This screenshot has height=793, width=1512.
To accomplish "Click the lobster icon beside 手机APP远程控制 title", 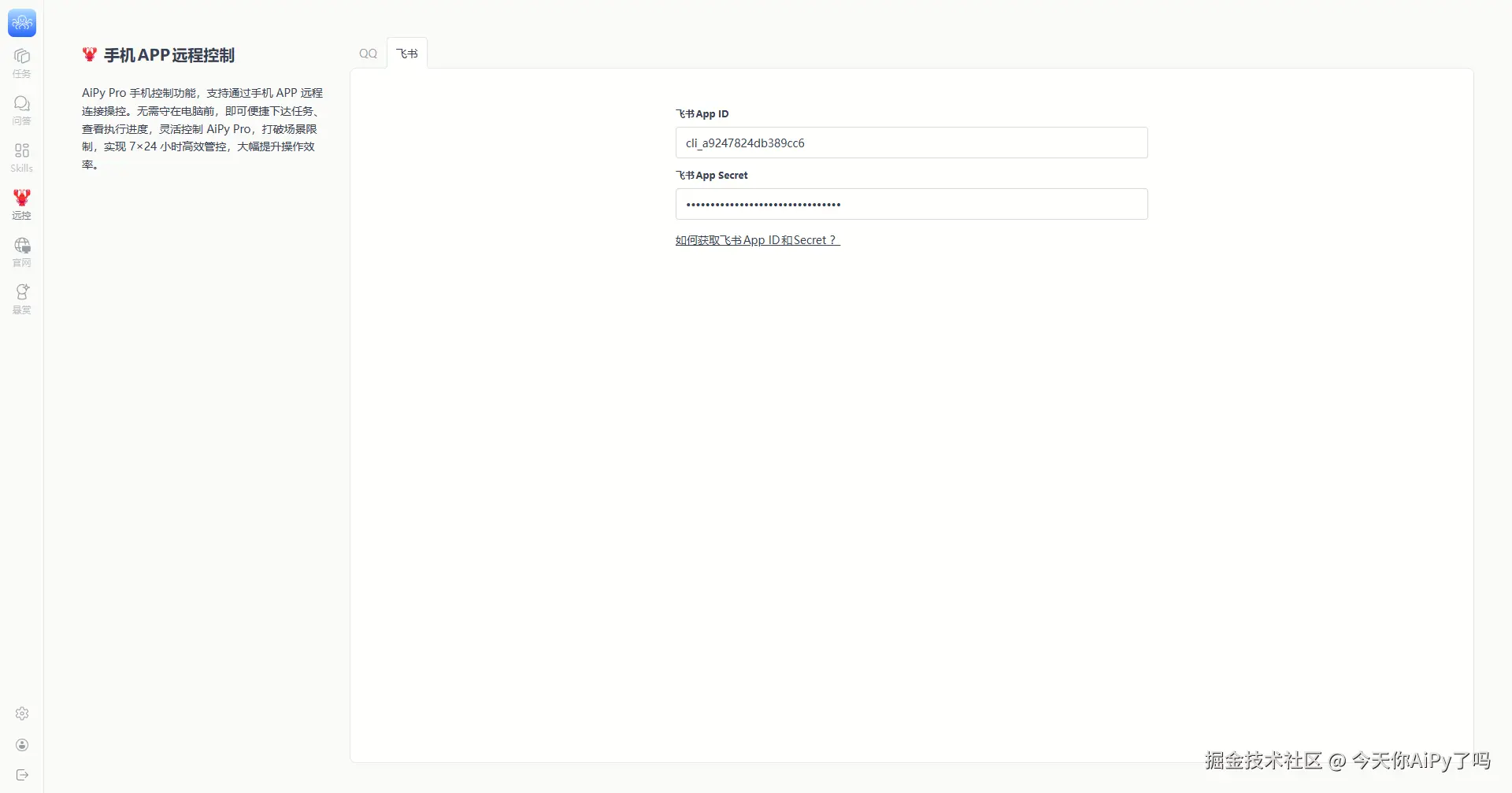I will pyautogui.click(x=90, y=54).
